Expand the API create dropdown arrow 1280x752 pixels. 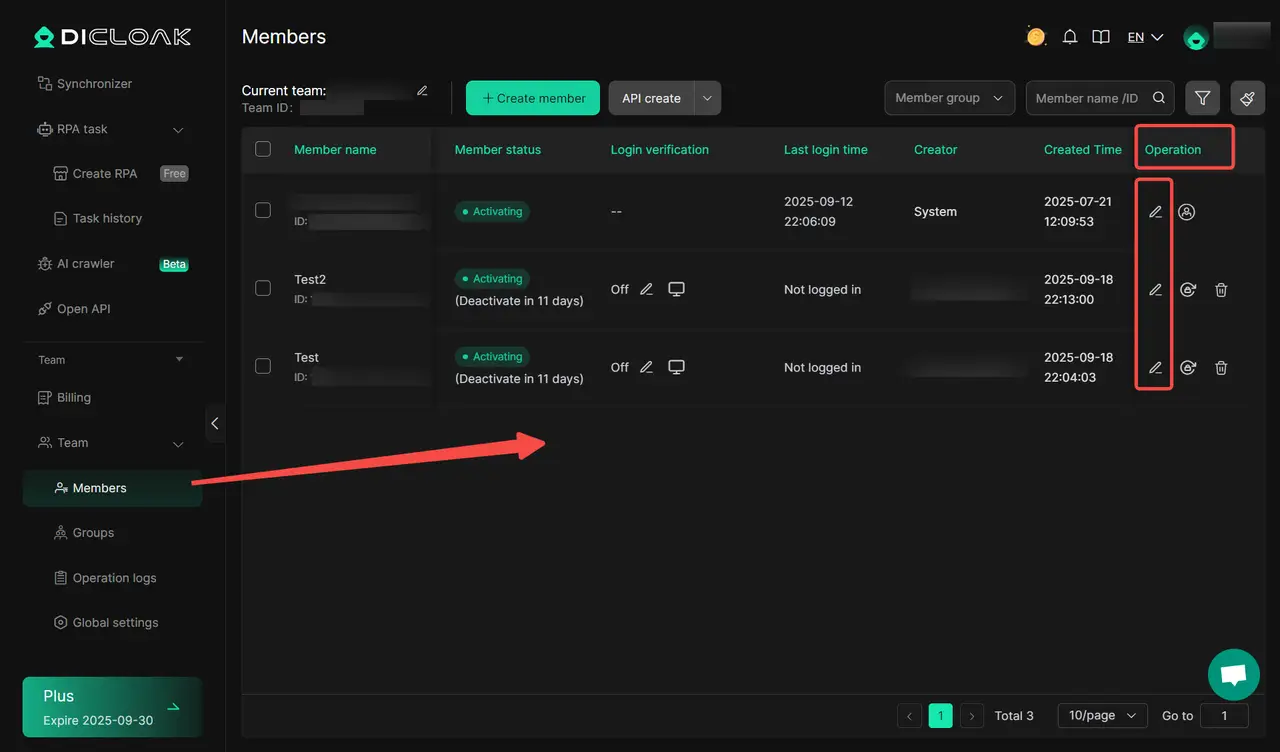point(707,98)
